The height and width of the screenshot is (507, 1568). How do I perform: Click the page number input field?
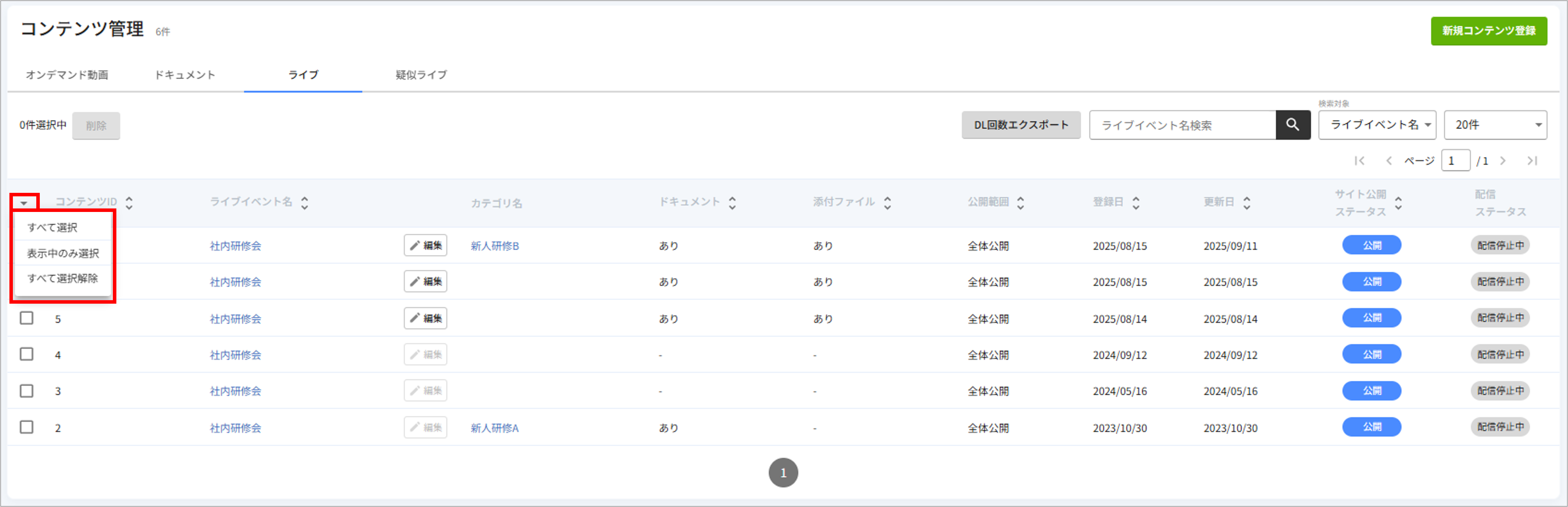click(x=1455, y=161)
